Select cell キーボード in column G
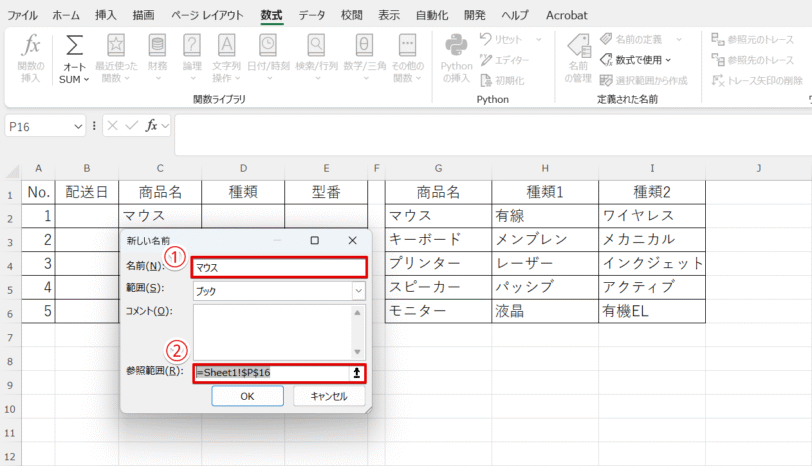 tap(438, 240)
